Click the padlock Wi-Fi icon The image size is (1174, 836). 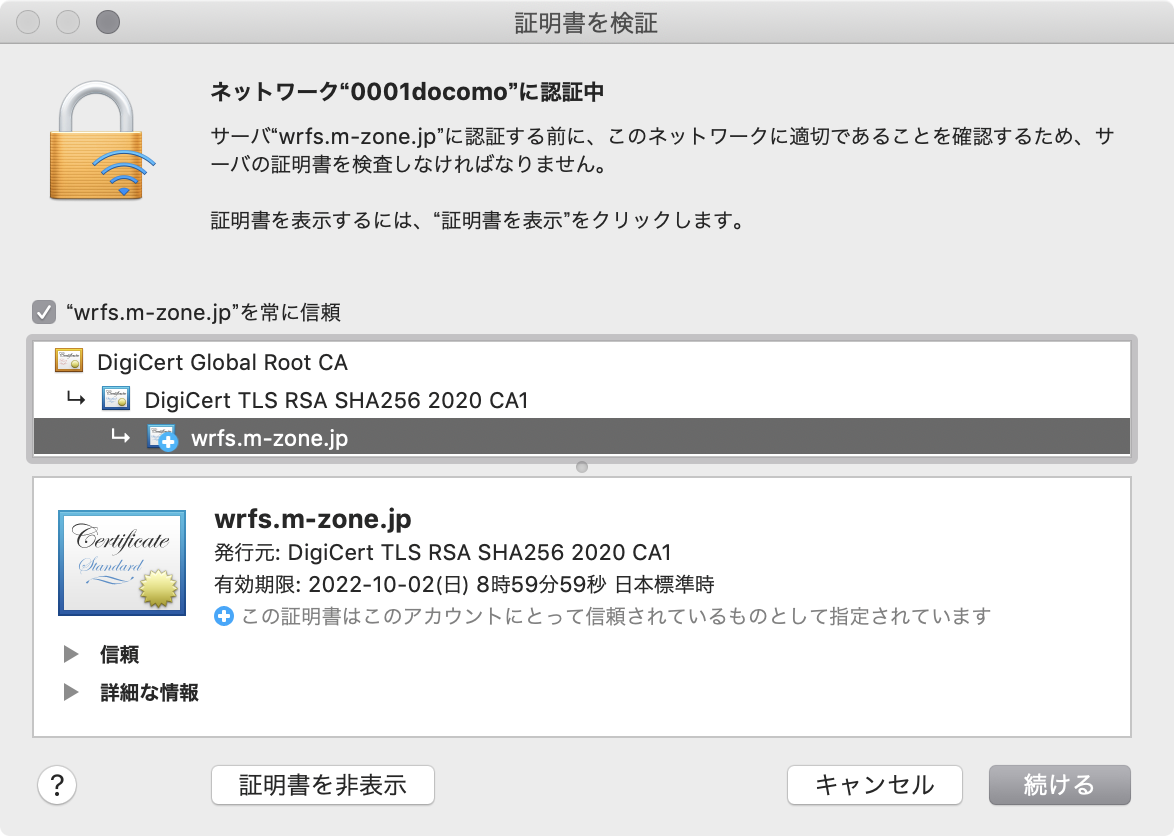(x=101, y=141)
